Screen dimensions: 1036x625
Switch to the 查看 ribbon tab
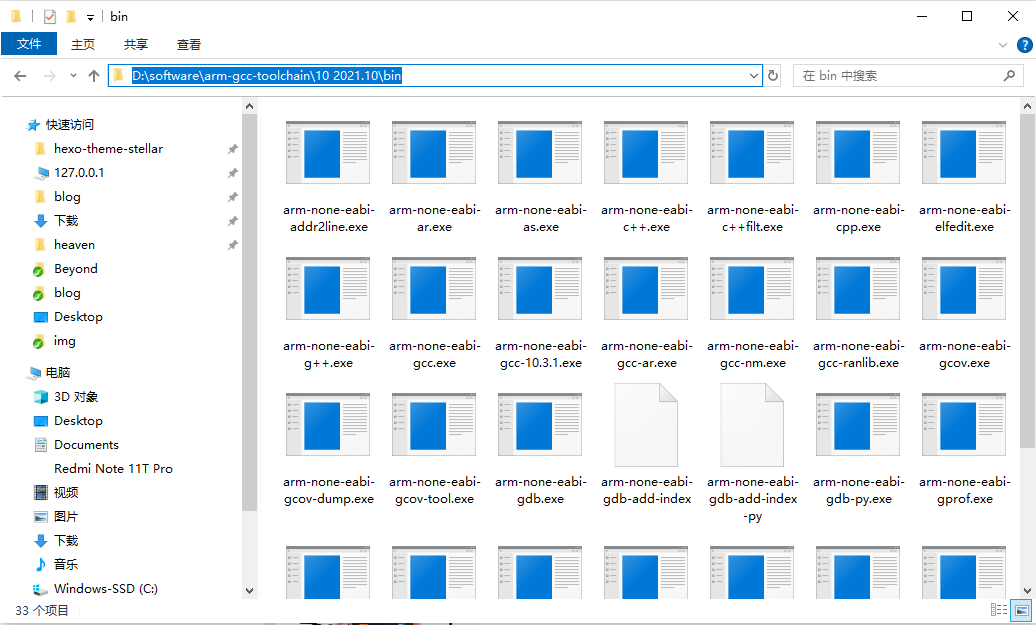189,44
